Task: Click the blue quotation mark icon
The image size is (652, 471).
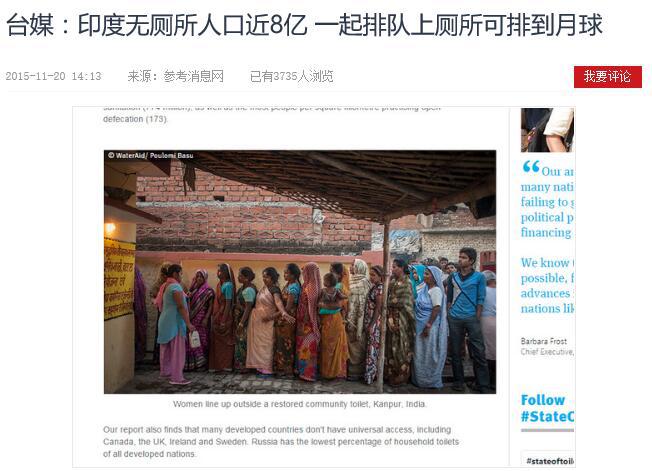Action: click(531, 167)
